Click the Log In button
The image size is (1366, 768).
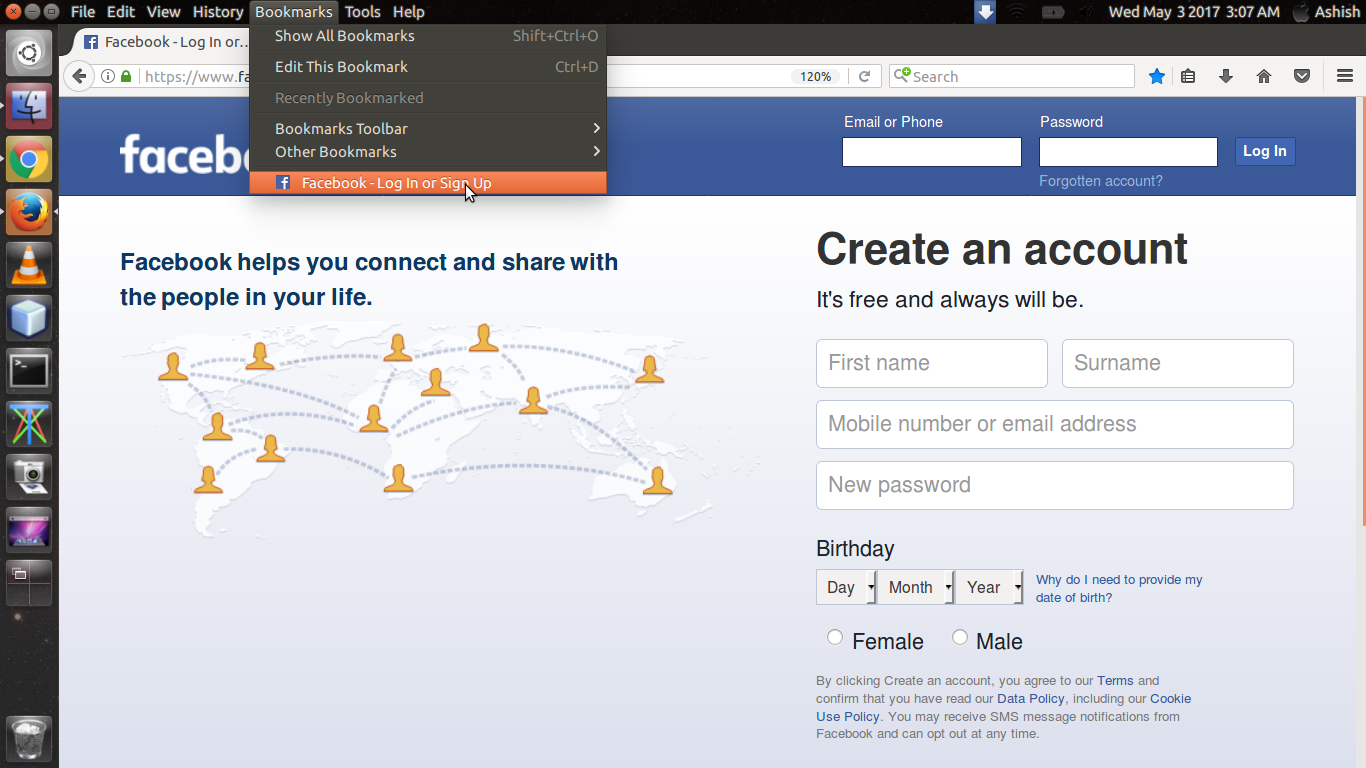1265,151
